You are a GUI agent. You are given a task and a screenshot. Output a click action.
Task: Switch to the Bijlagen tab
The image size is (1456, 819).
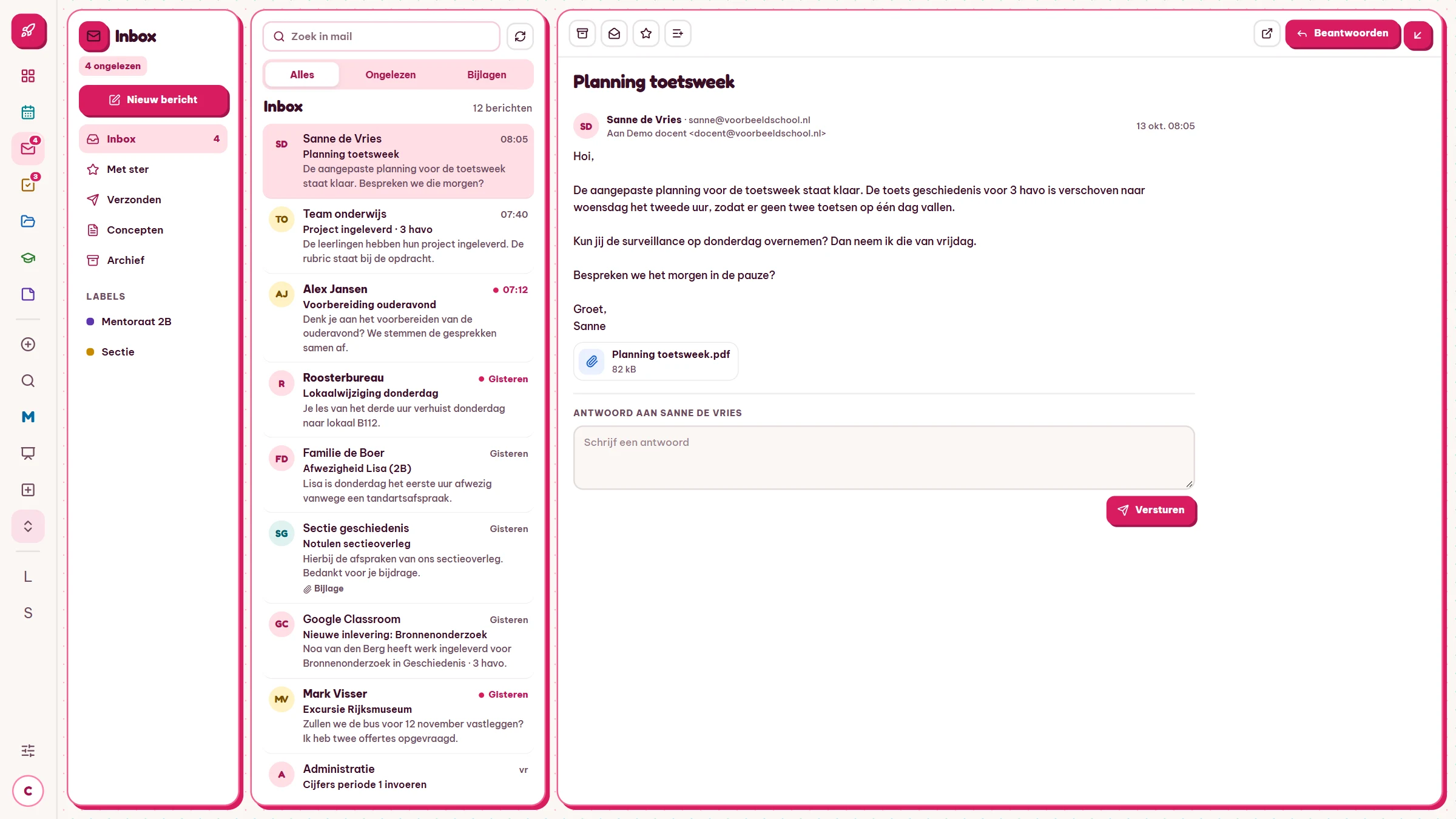(487, 75)
